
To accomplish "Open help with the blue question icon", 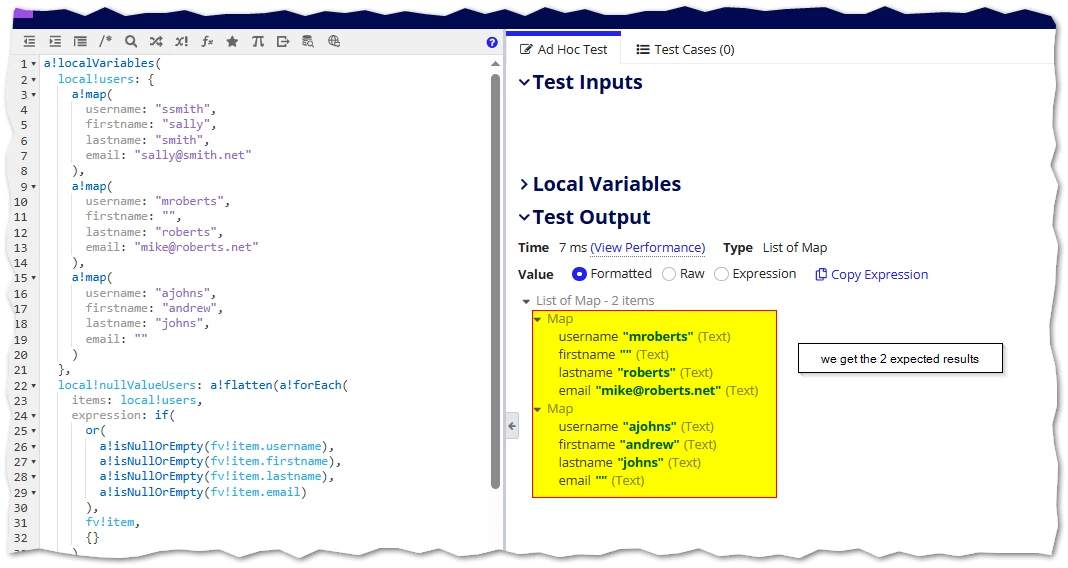I will point(492,42).
